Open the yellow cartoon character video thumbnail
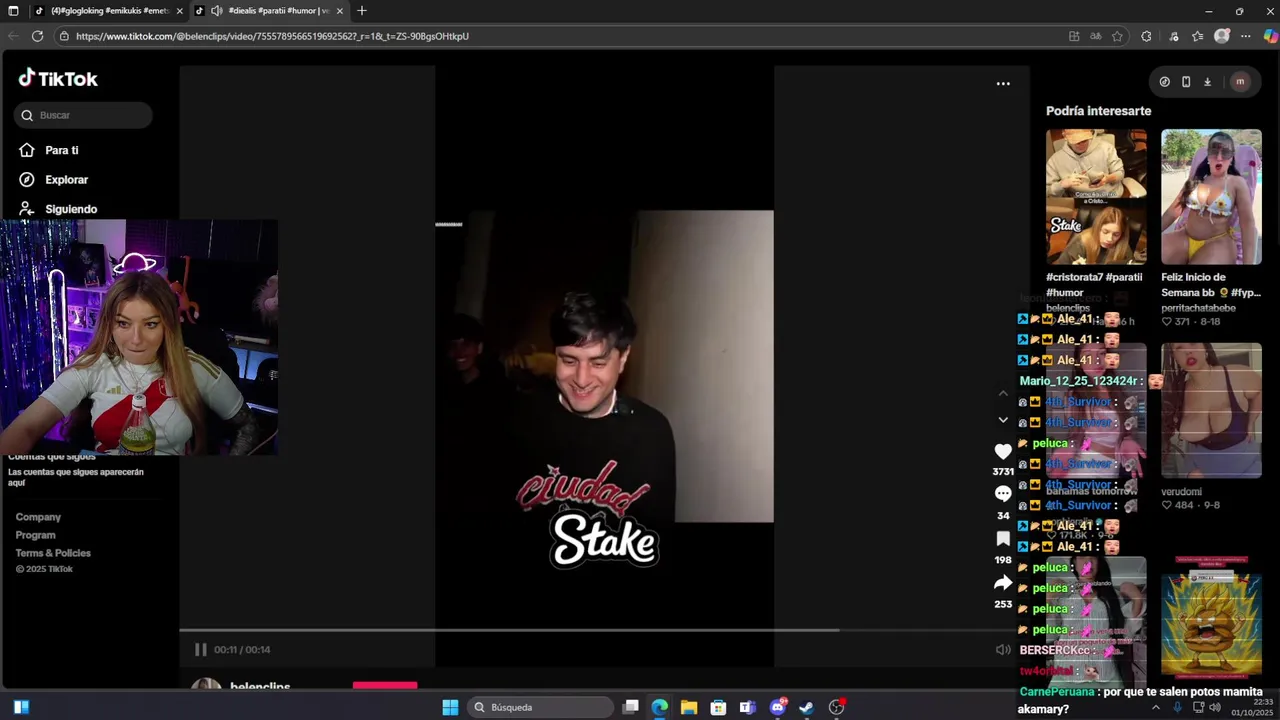The width and height of the screenshot is (1280, 720). [x=1211, y=617]
